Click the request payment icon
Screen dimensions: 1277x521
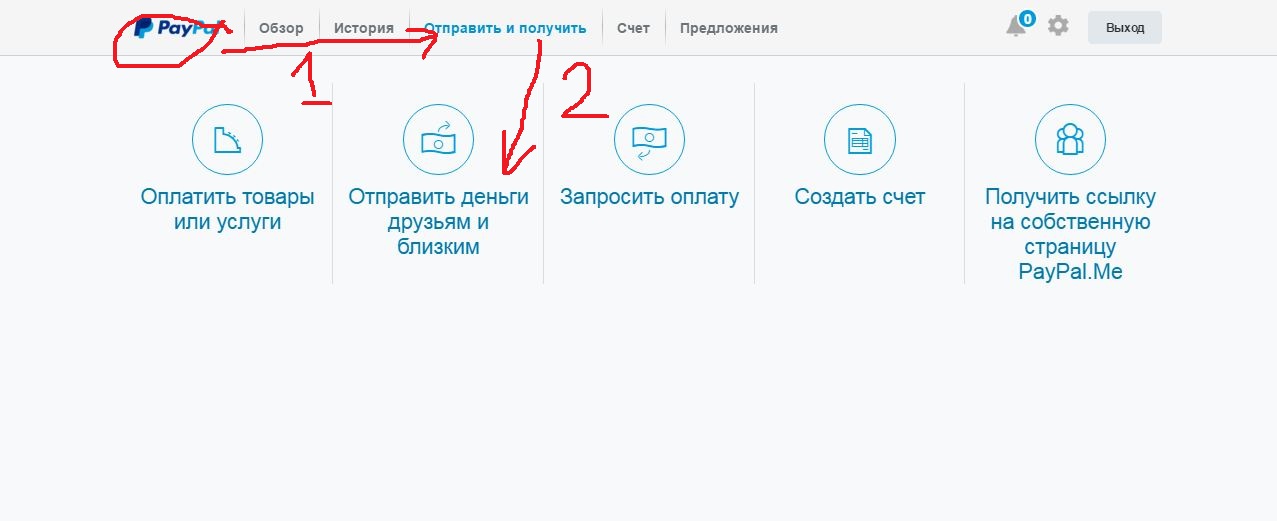649,140
